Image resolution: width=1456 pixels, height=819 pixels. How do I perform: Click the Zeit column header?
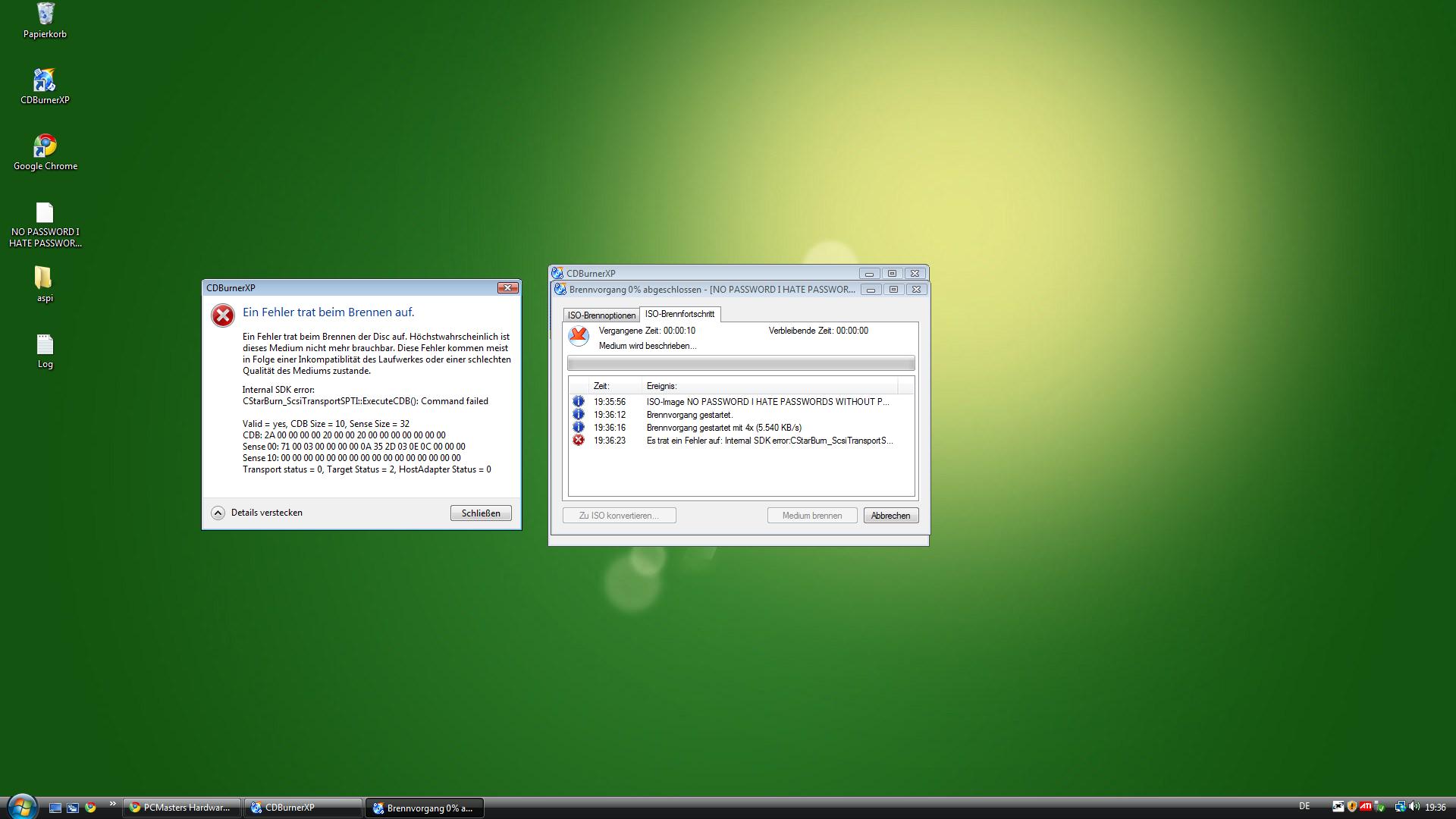click(x=616, y=386)
